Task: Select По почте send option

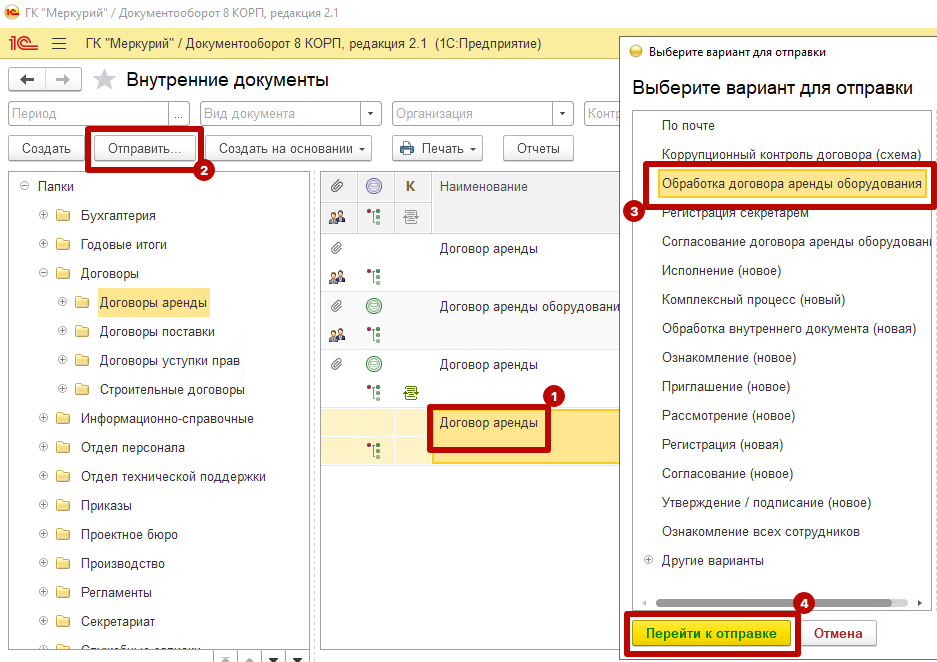Action: pyautogui.click(x=688, y=125)
